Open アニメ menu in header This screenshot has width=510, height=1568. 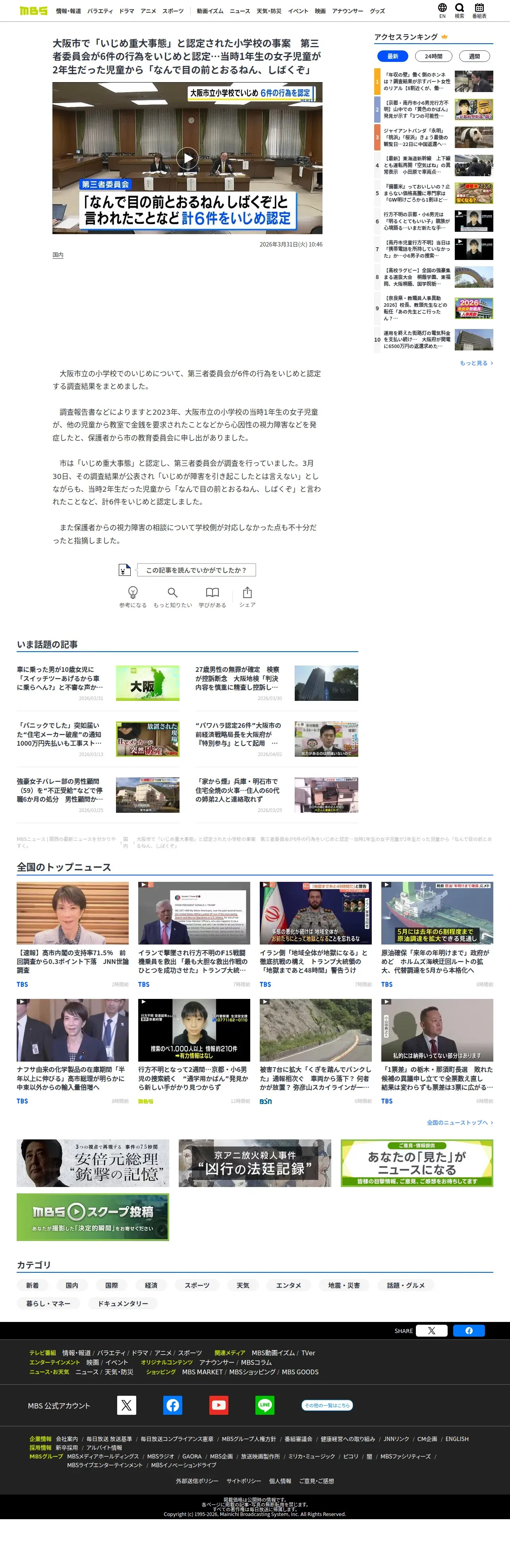[x=148, y=11]
